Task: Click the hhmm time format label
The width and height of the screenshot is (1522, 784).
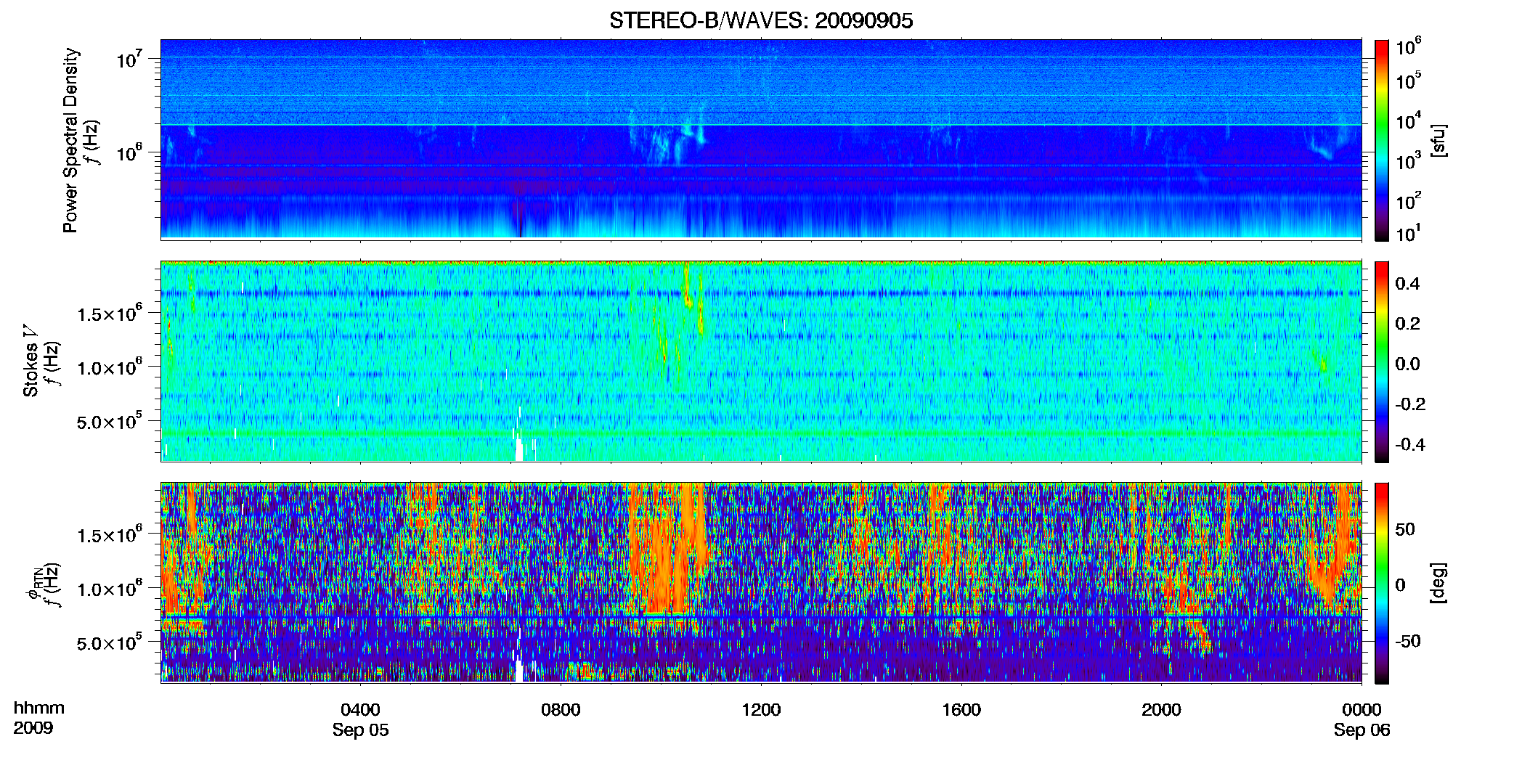Action: tap(39, 708)
